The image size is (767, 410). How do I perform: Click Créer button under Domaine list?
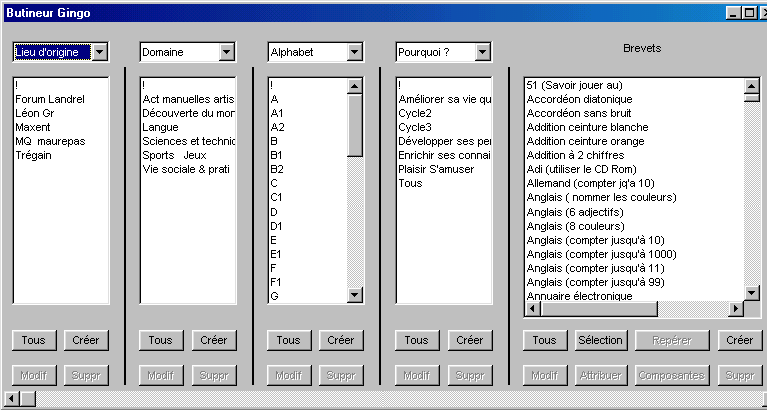213,340
